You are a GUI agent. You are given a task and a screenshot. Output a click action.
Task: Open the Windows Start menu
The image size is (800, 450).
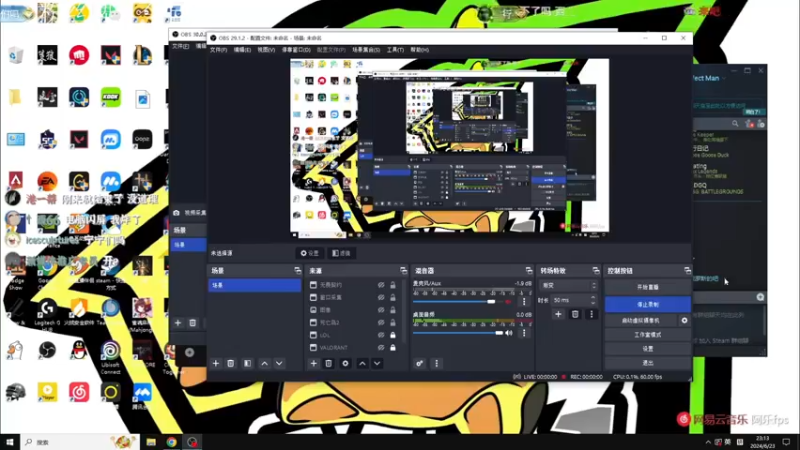pos(9,442)
